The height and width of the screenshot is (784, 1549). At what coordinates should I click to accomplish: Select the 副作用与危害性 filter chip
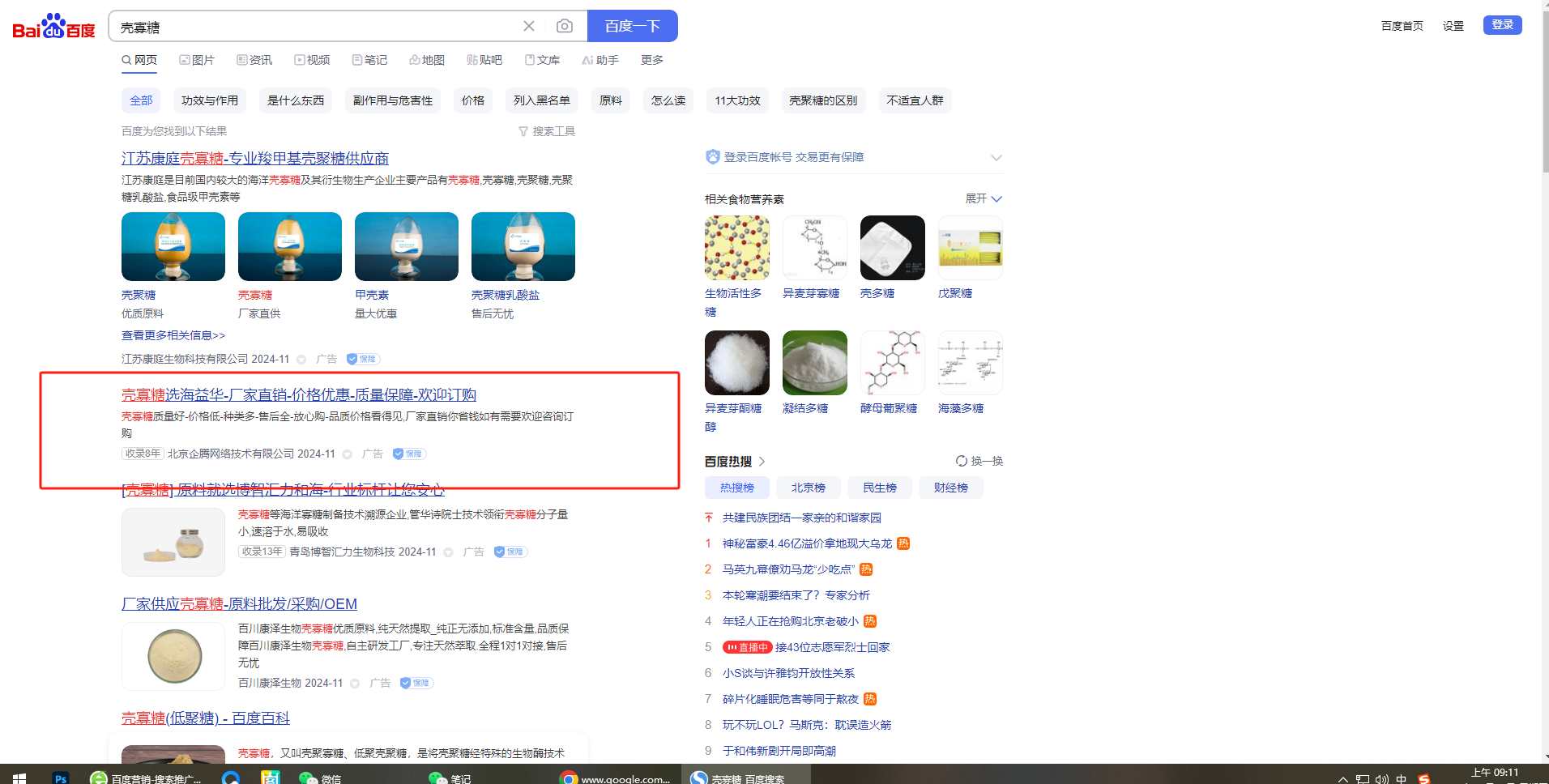pyautogui.click(x=393, y=100)
